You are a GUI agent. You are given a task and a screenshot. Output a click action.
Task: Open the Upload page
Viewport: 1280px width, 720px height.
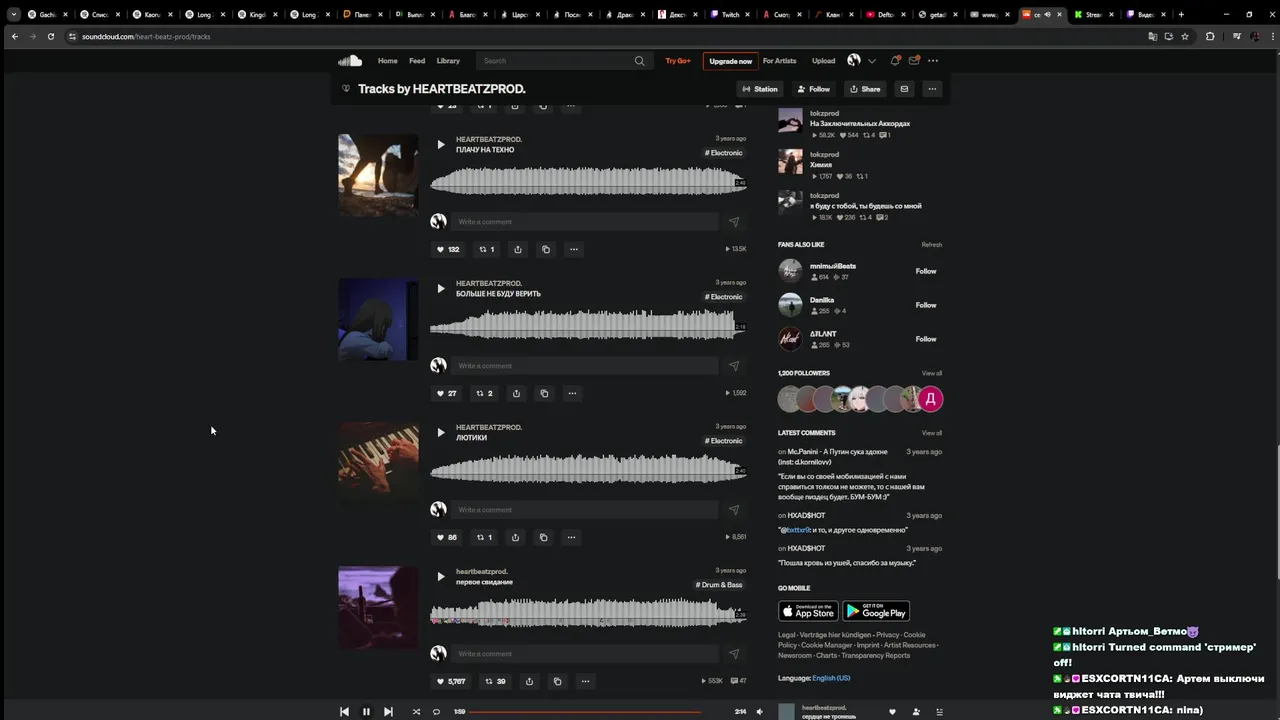point(824,61)
